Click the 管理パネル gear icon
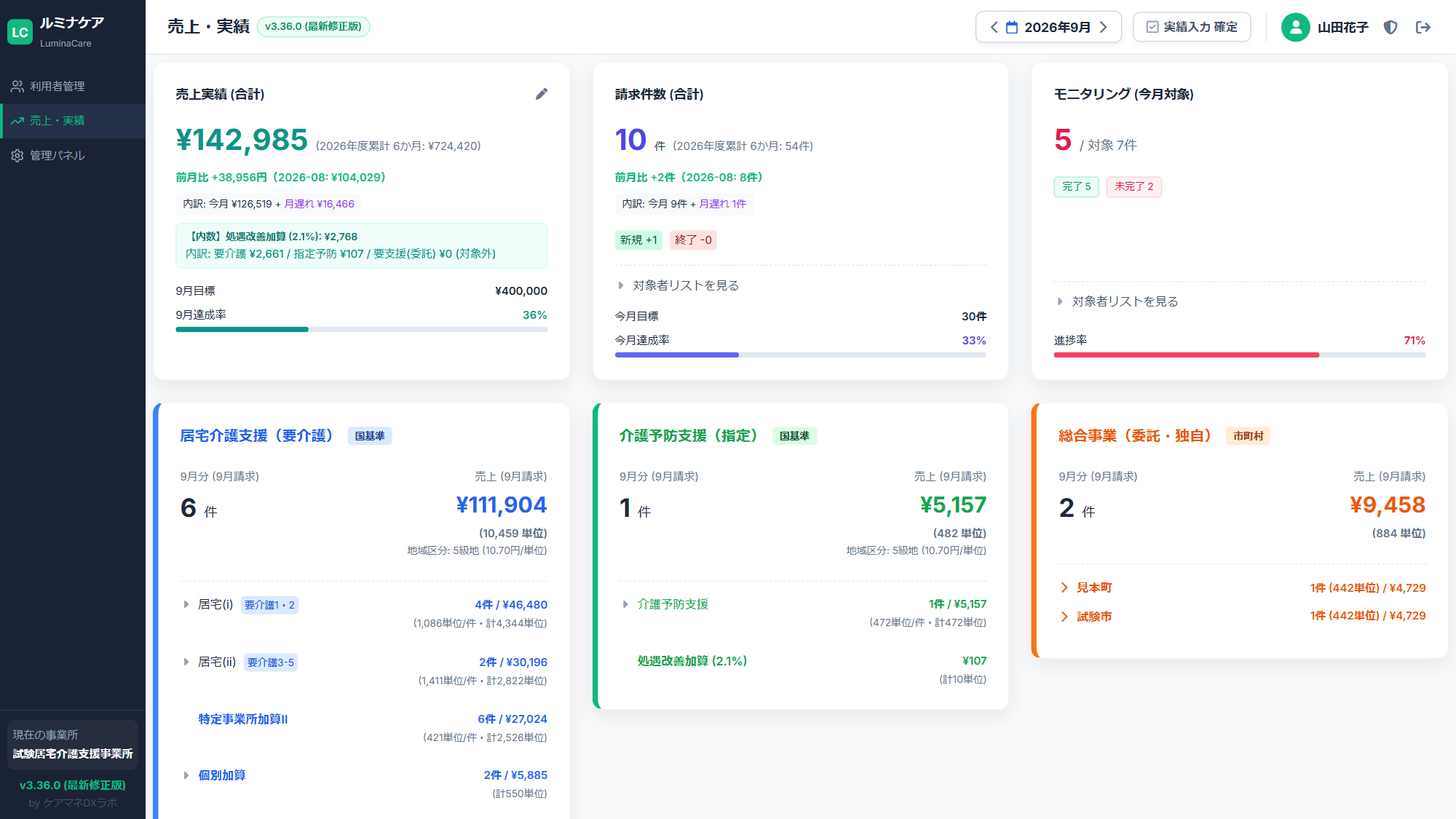Viewport: 1456px width, 819px height. (x=17, y=155)
